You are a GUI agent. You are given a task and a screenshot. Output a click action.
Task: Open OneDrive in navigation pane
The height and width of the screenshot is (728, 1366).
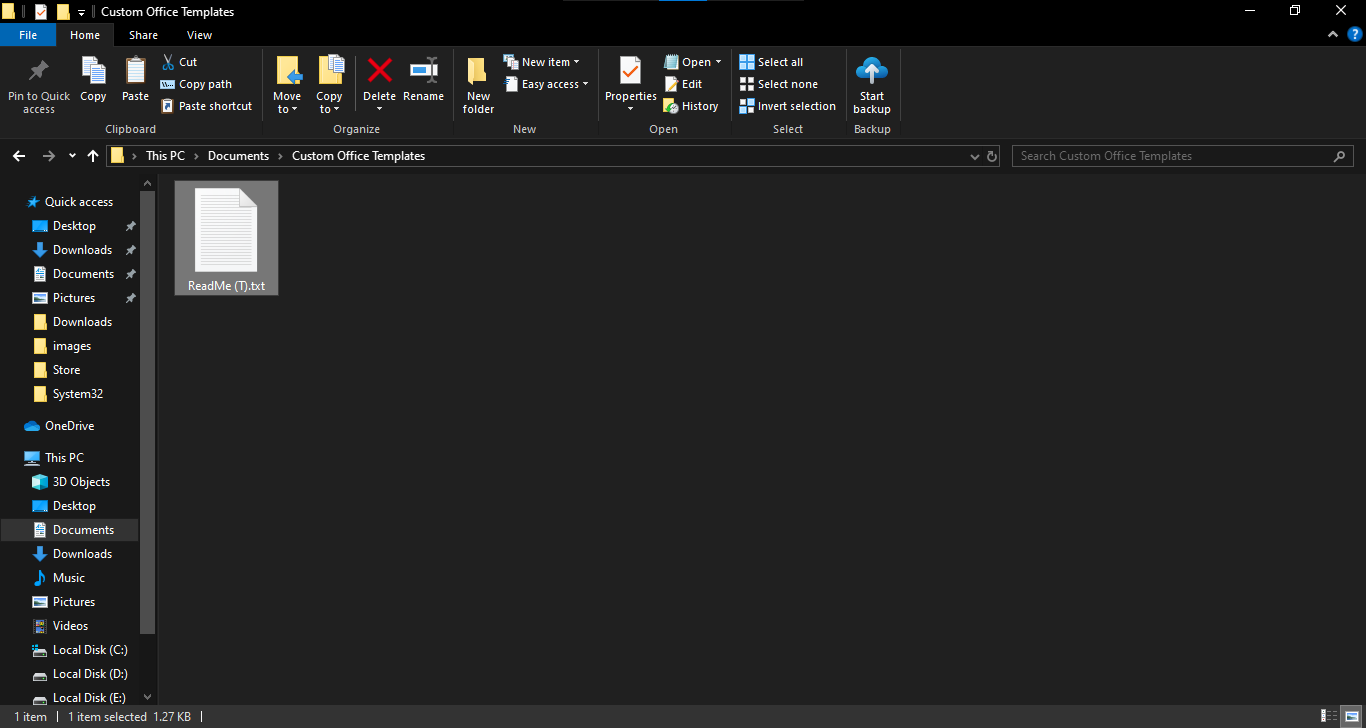[x=69, y=426]
